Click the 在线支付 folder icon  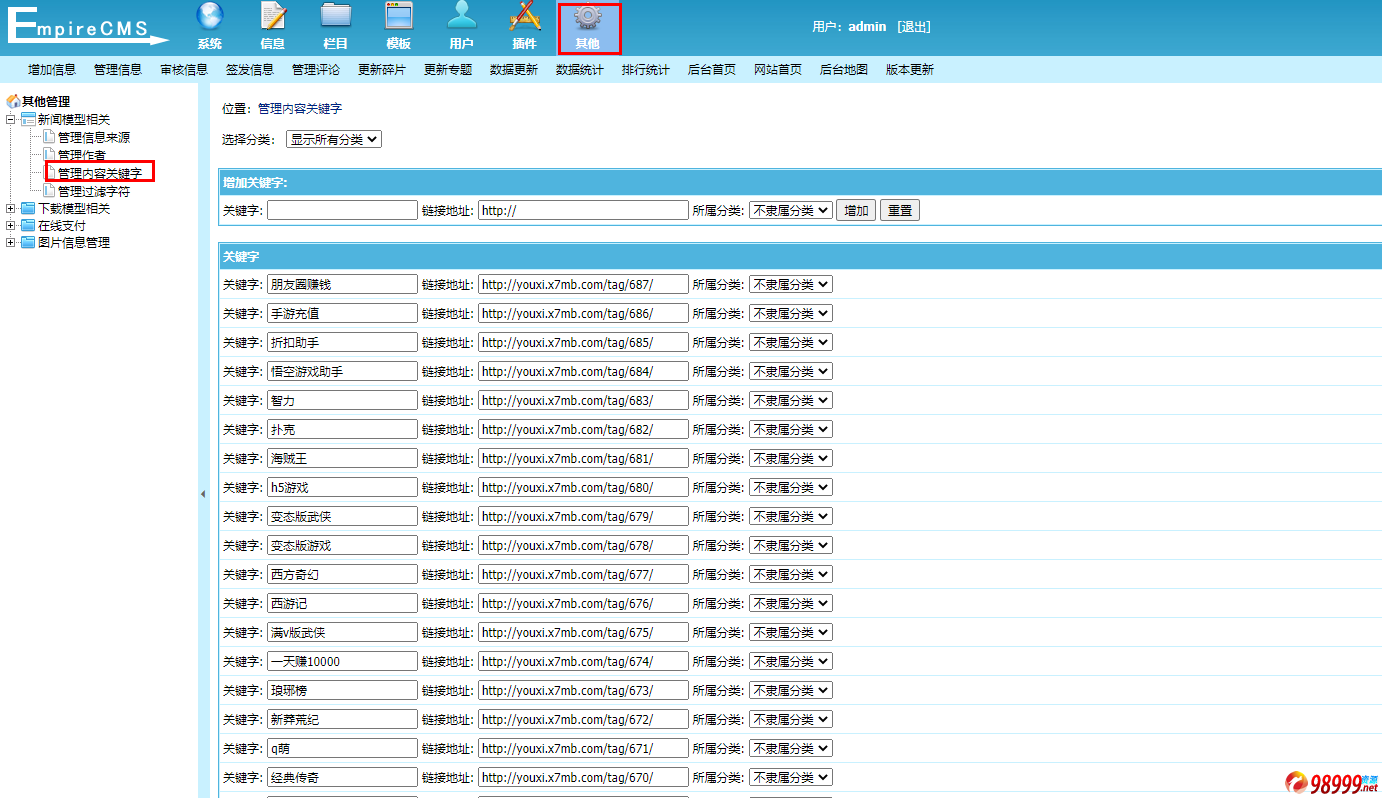[28, 225]
